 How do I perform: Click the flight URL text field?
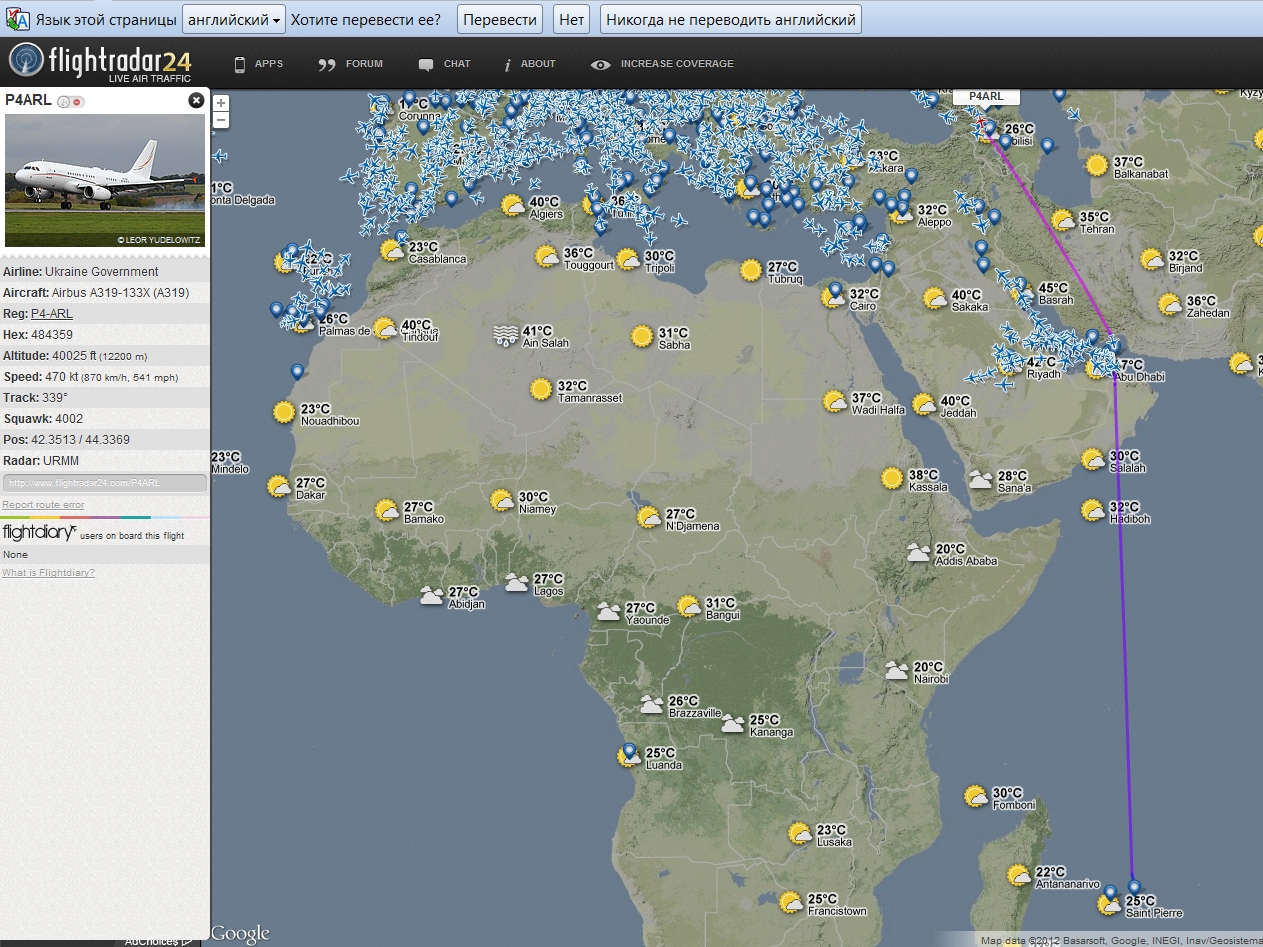point(104,483)
